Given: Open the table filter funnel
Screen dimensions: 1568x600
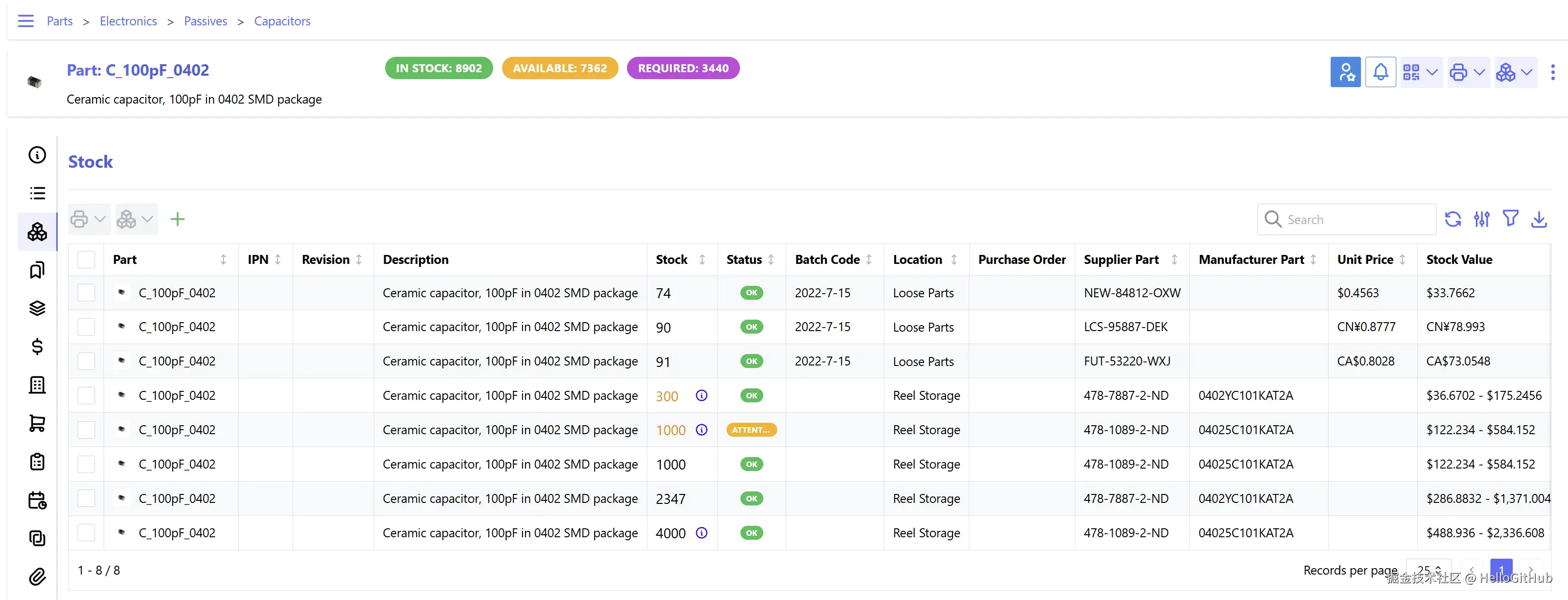Looking at the screenshot, I should (1510, 219).
